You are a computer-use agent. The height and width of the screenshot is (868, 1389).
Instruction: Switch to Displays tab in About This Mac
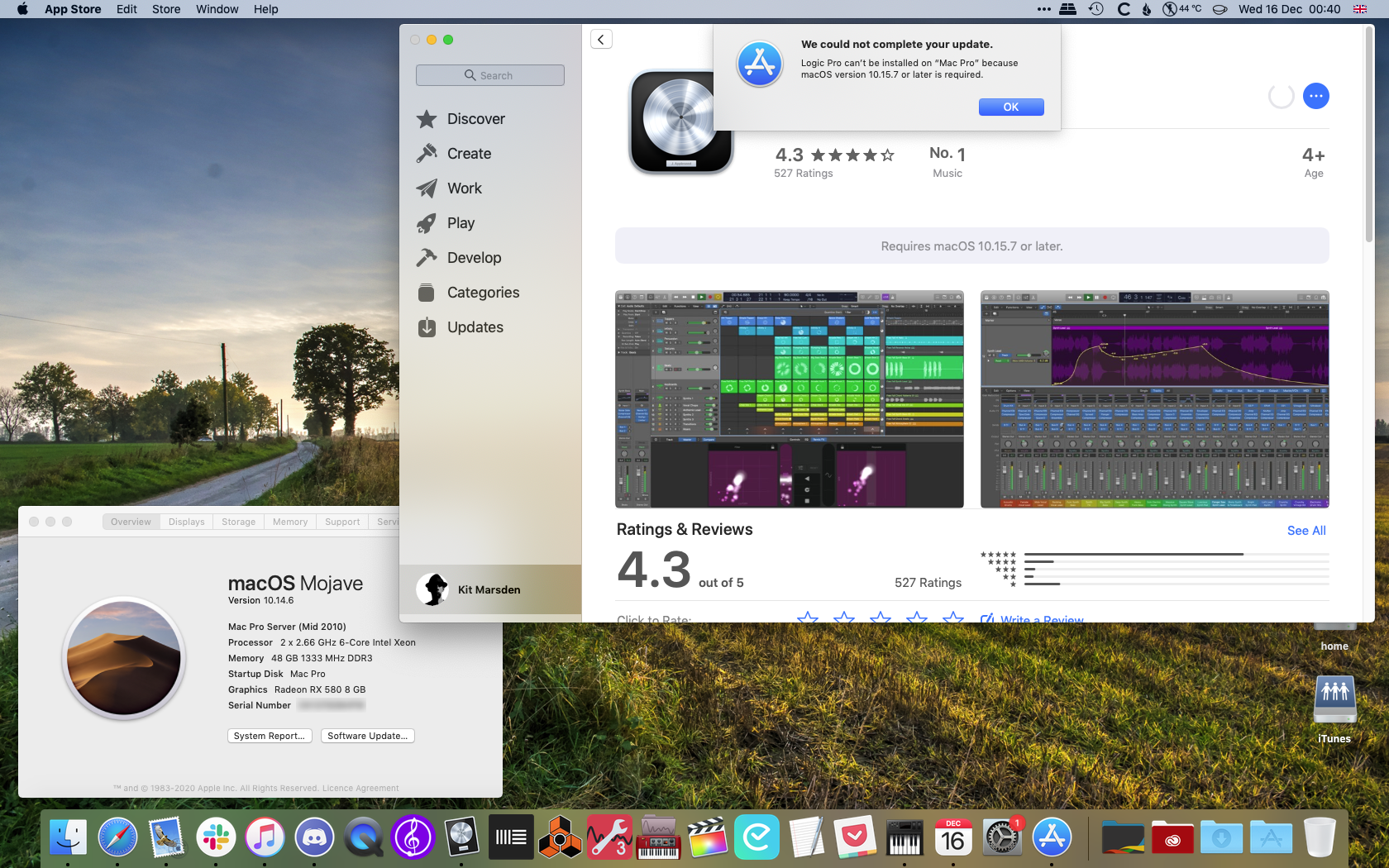click(x=186, y=522)
